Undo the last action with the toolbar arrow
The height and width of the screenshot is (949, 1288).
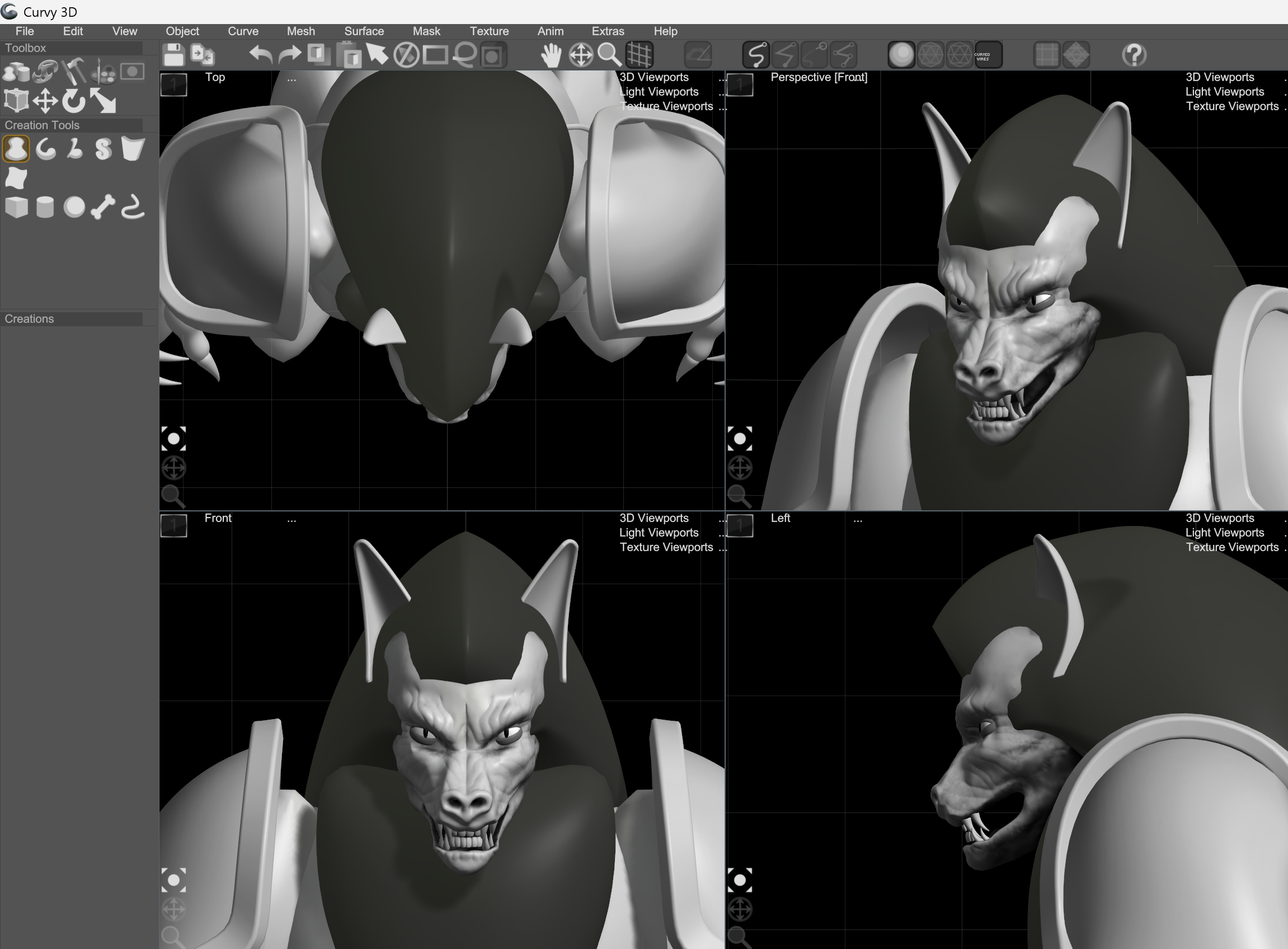click(x=261, y=55)
